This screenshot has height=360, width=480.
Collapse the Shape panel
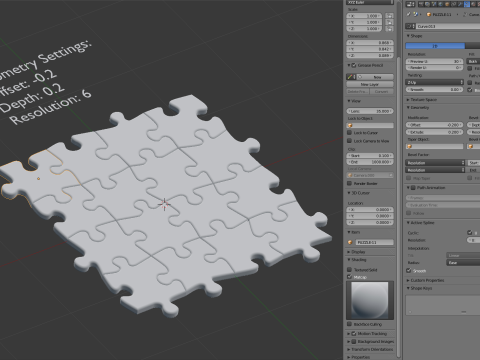408,36
